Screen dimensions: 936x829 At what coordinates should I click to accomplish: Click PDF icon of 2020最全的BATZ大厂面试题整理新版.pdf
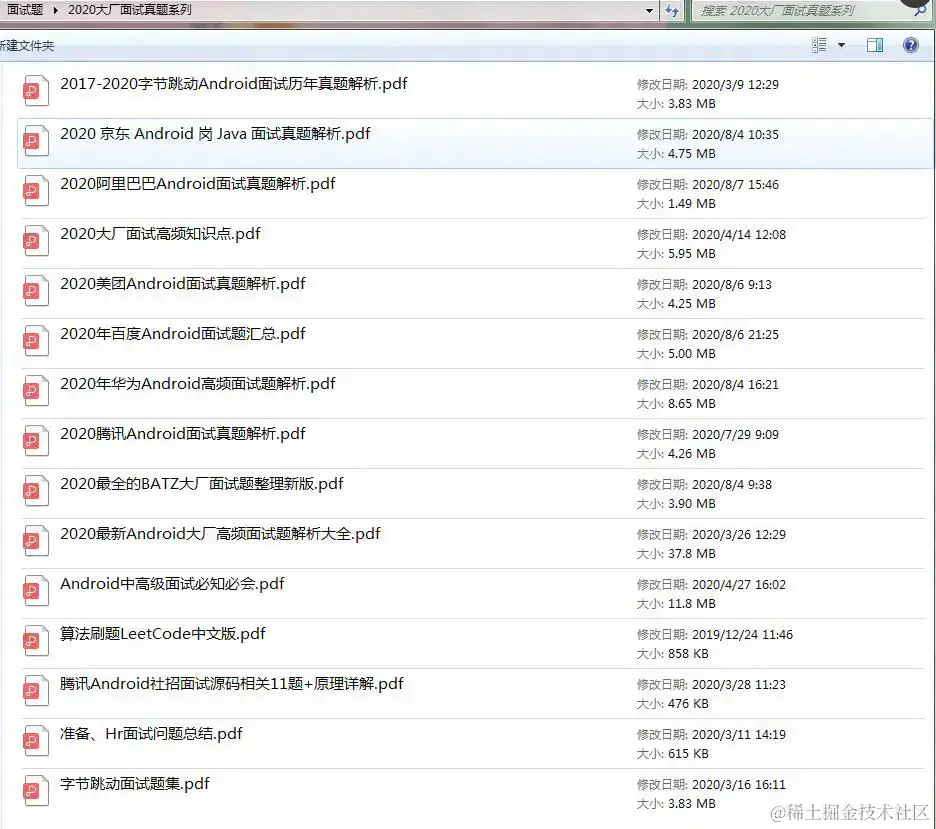pyautogui.click(x=35, y=491)
